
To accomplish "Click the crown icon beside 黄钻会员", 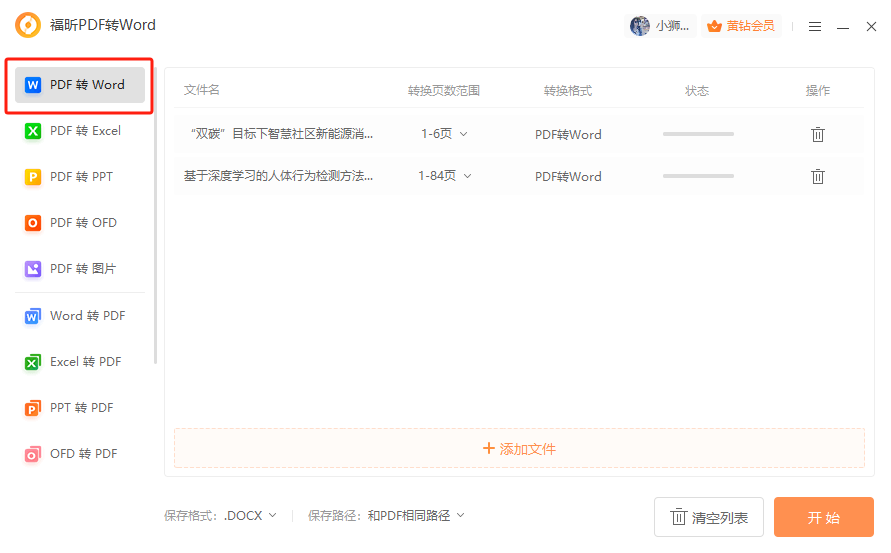I will [714, 26].
